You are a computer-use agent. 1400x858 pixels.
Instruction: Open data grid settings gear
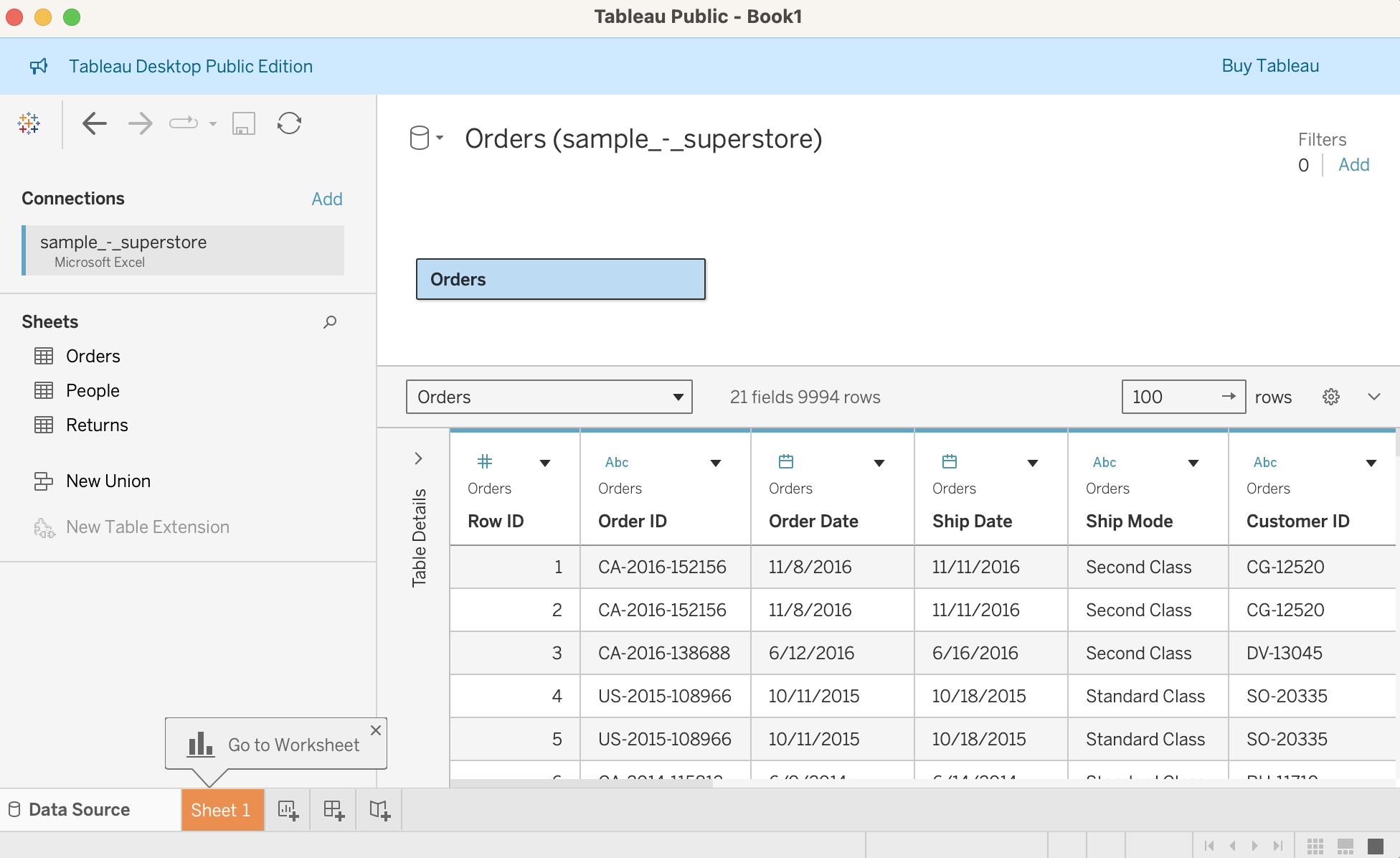click(x=1330, y=397)
